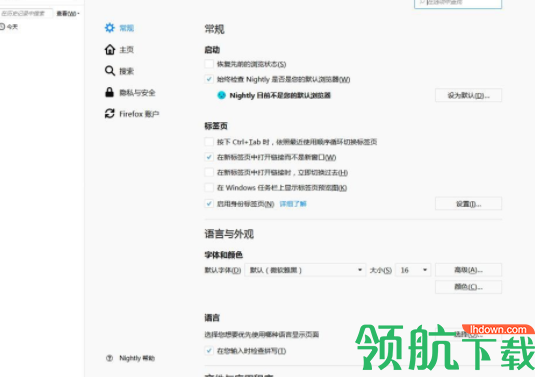Click the 设为默认(D)... button
The height and width of the screenshot is (377, 535).
(x=468, y=95)
